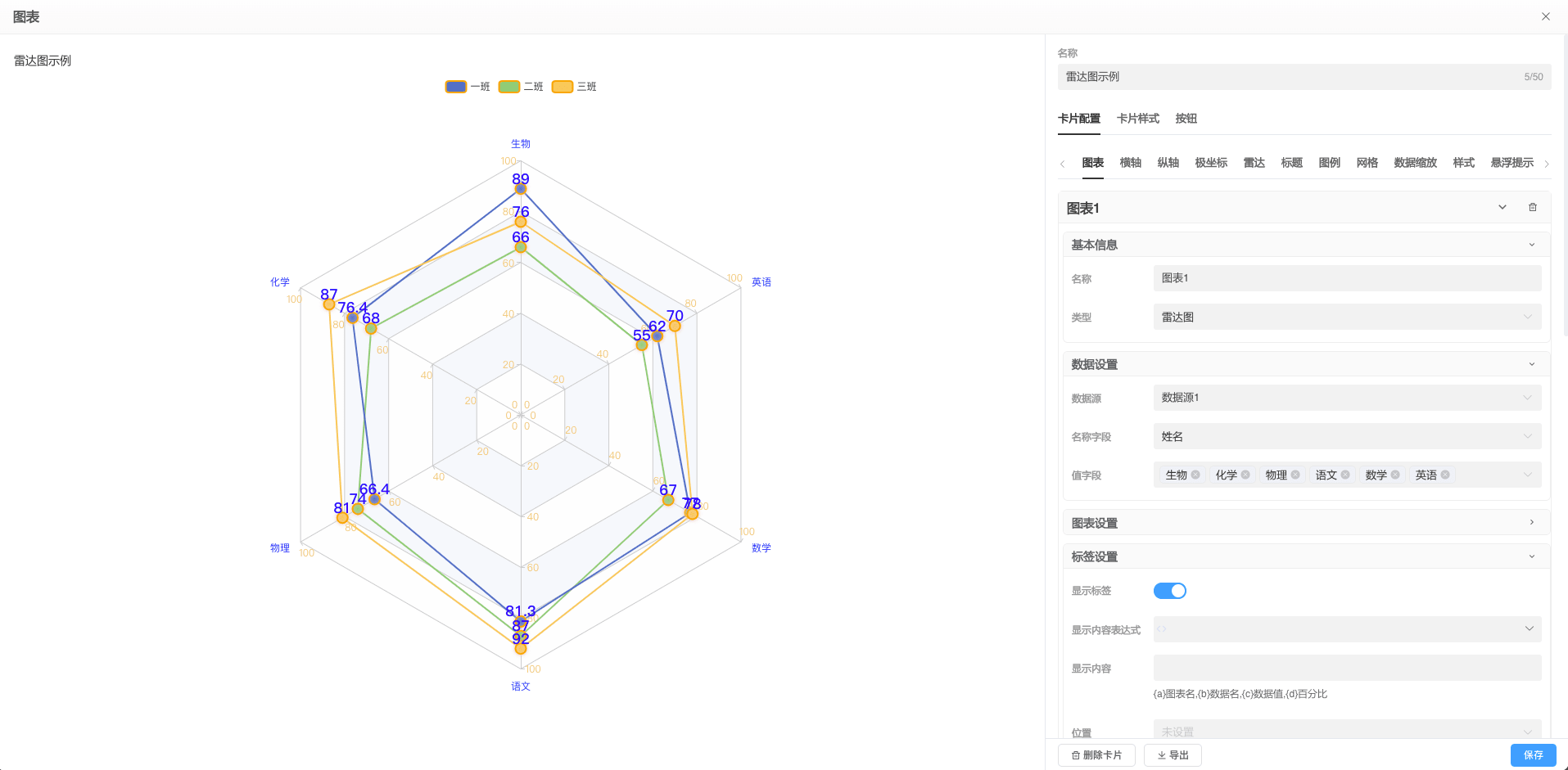Remove the 化学 field chip via its X icon
1568x770 pixels.
[1245, 475]
